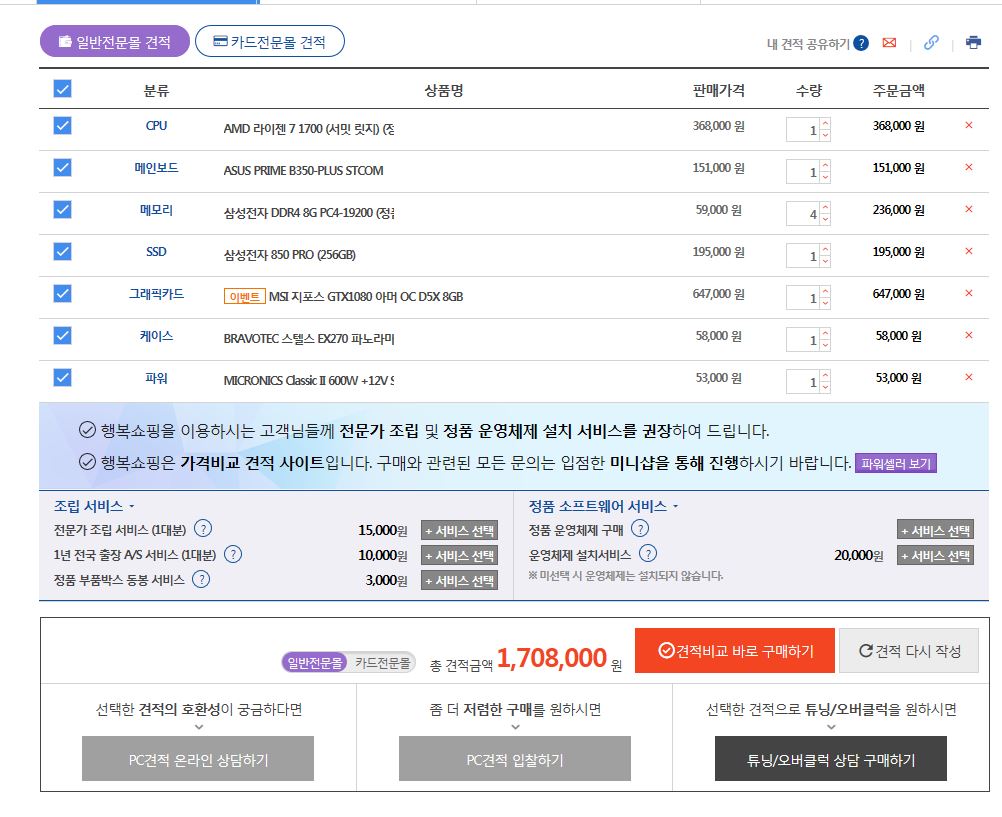
Task: Open help for 운영체제 설치서비스
Action: (x=648, y=554)
